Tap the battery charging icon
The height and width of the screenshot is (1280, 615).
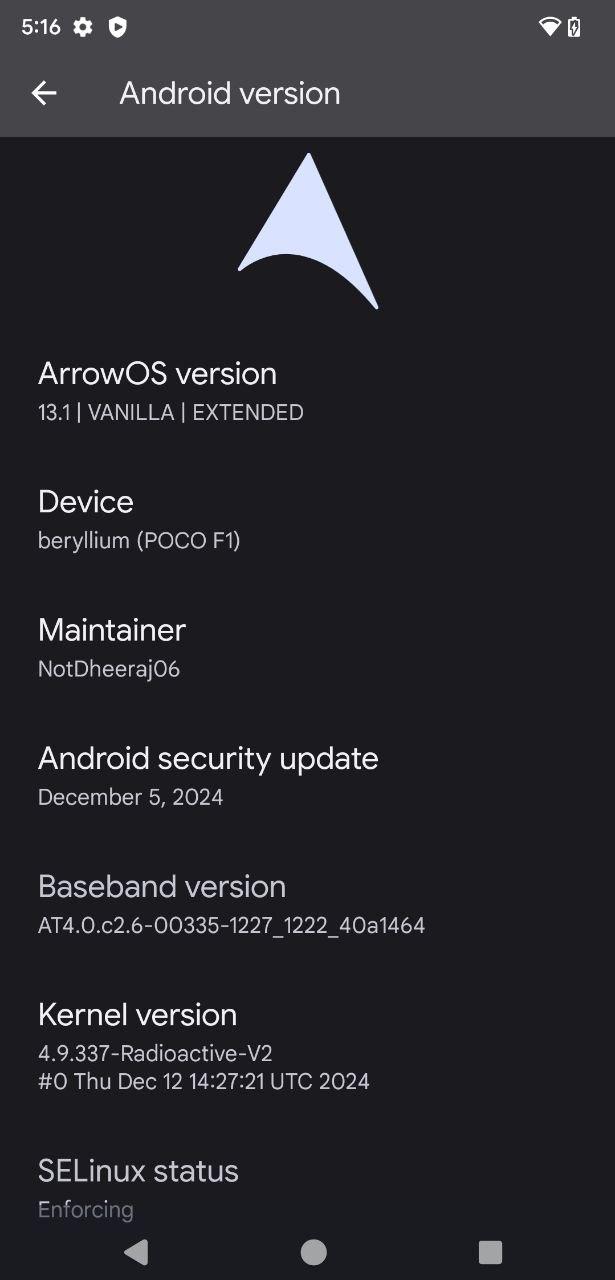click(574, 27)
